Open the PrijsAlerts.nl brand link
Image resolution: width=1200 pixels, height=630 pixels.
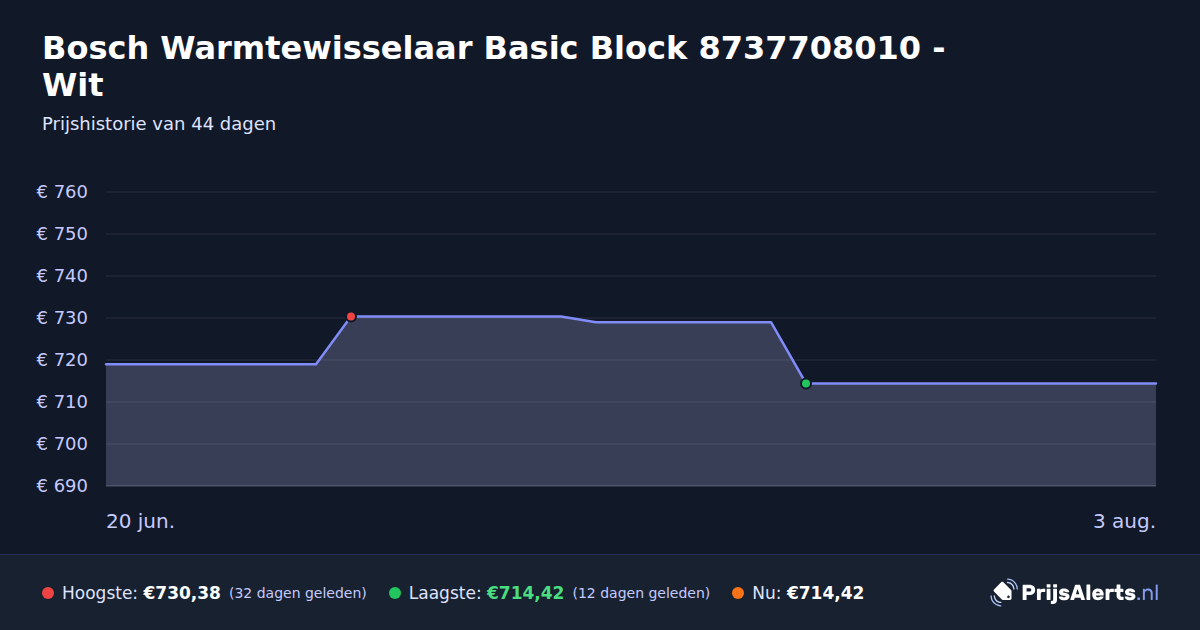point(1075,593)
